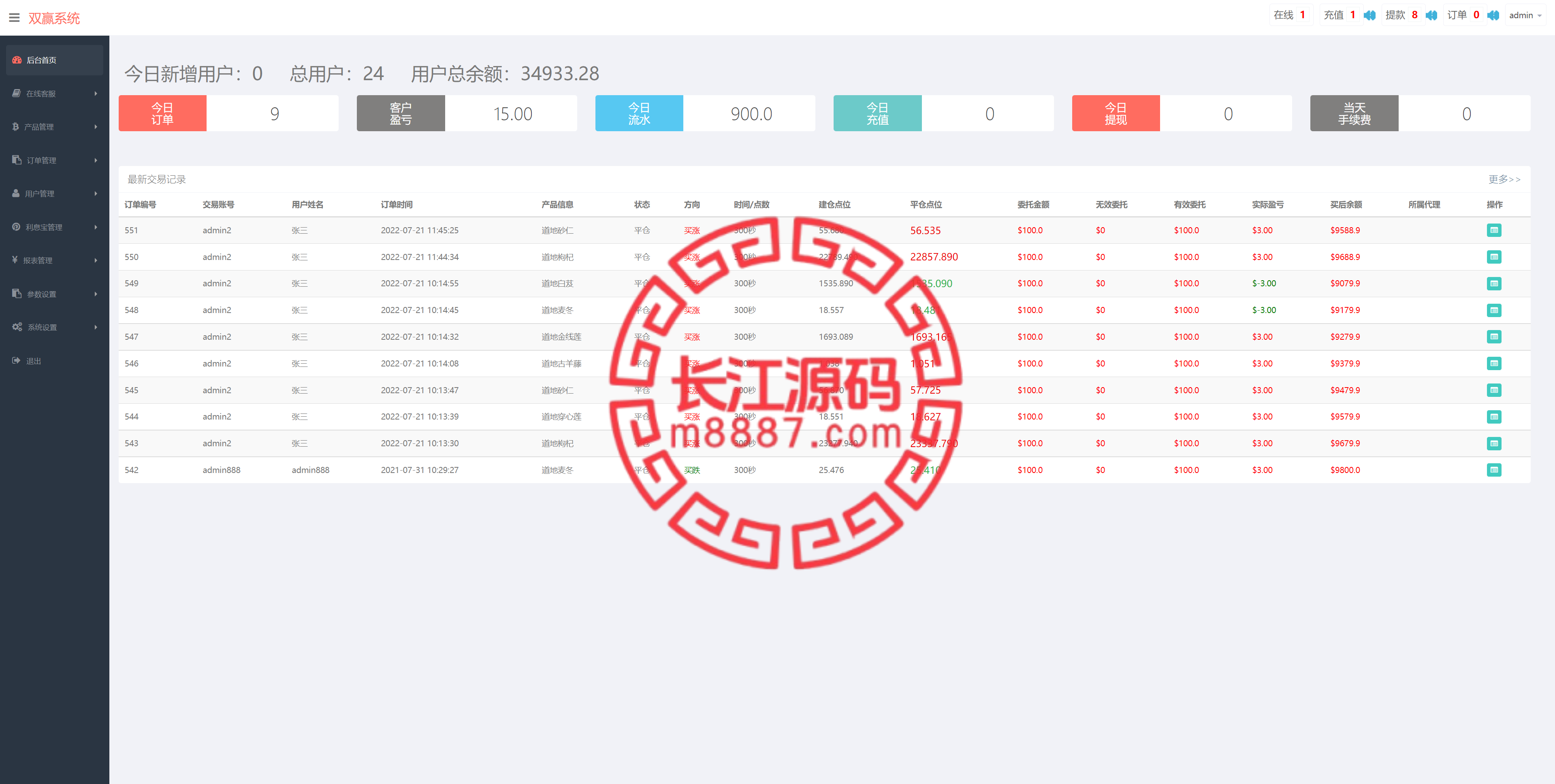Click the 退出 logout icon
Screen dimensions: 1555x784
coord(16,360)
